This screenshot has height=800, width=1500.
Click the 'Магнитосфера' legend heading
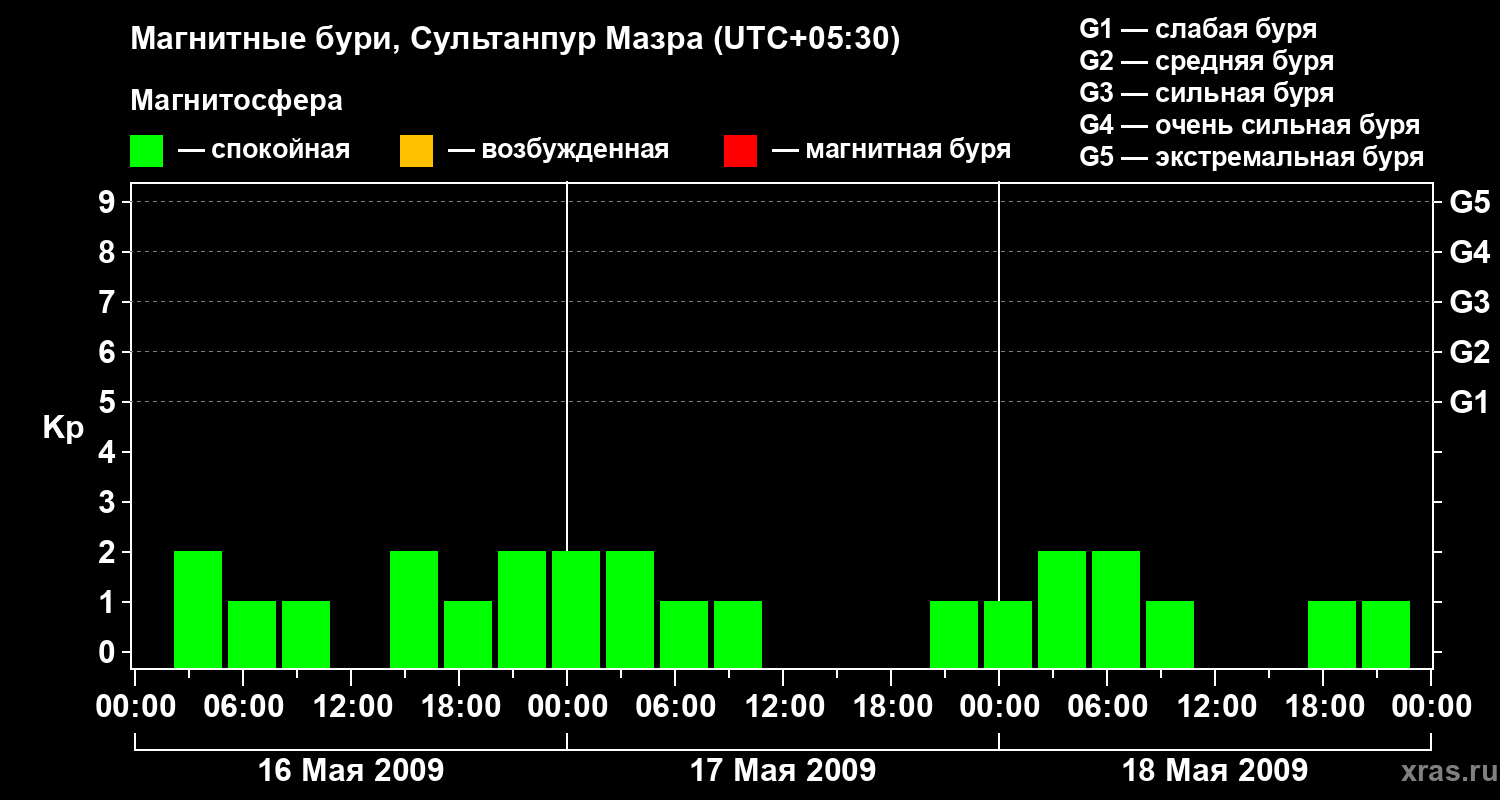(236, 101)
